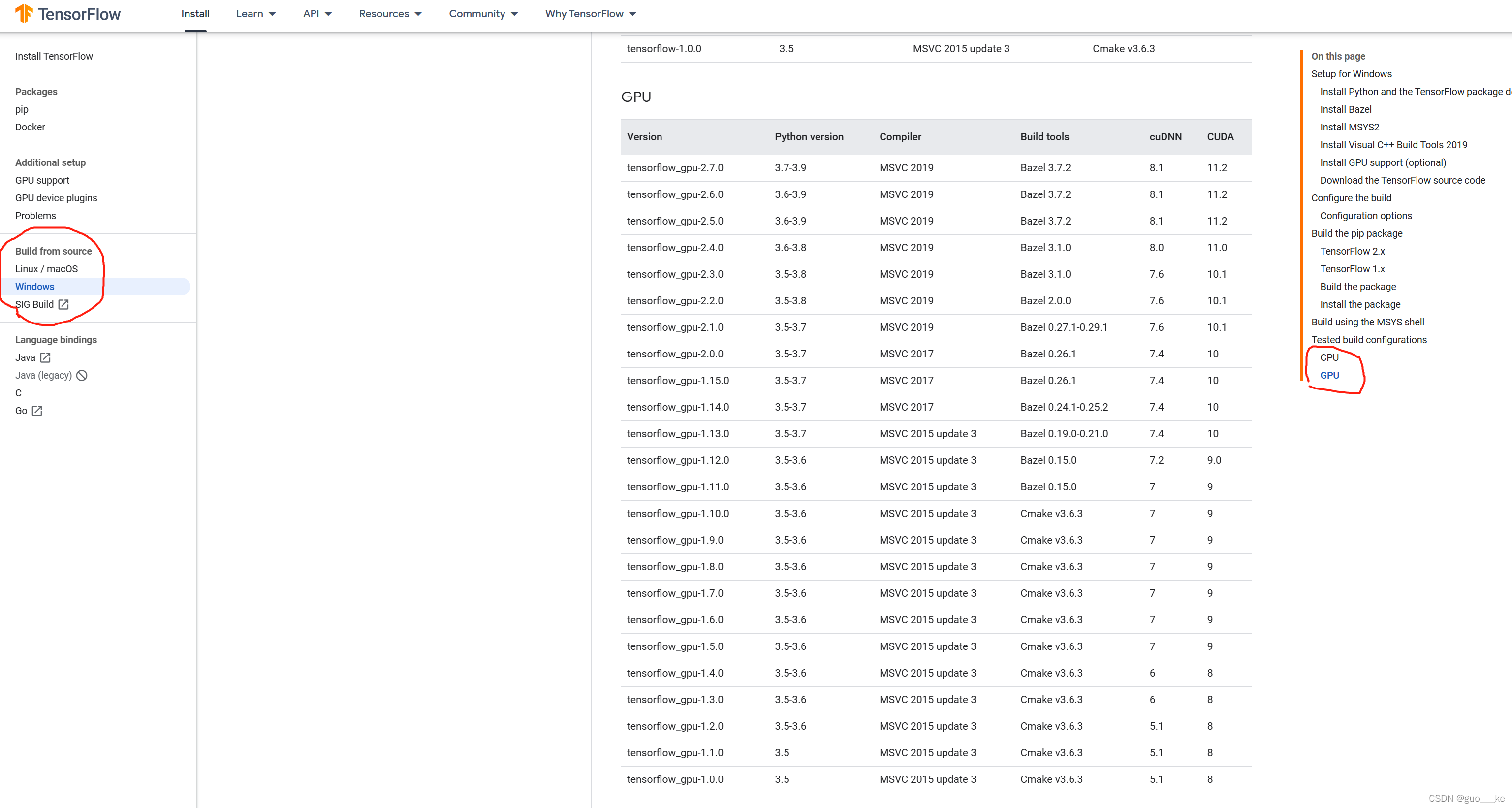Viewport: 1512px width, 808px height.
Task: Click the TensorFlow logo icon
Action: (24, 13)
